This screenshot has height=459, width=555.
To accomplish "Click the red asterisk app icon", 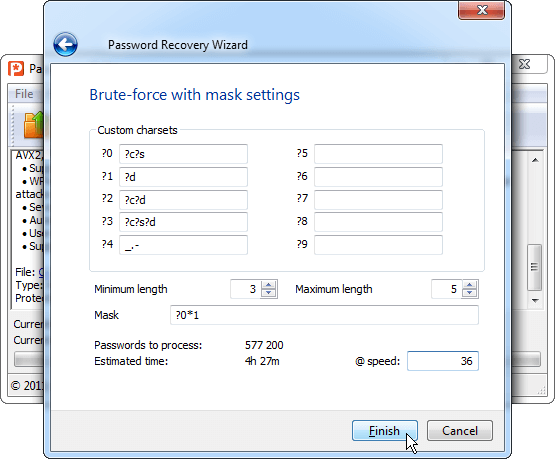I will click(16, 69).
